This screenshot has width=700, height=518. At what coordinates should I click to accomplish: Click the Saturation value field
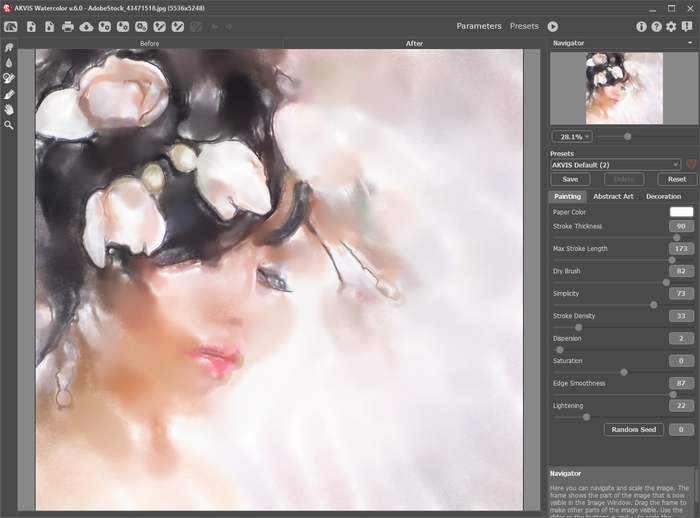tap(681, 360)
